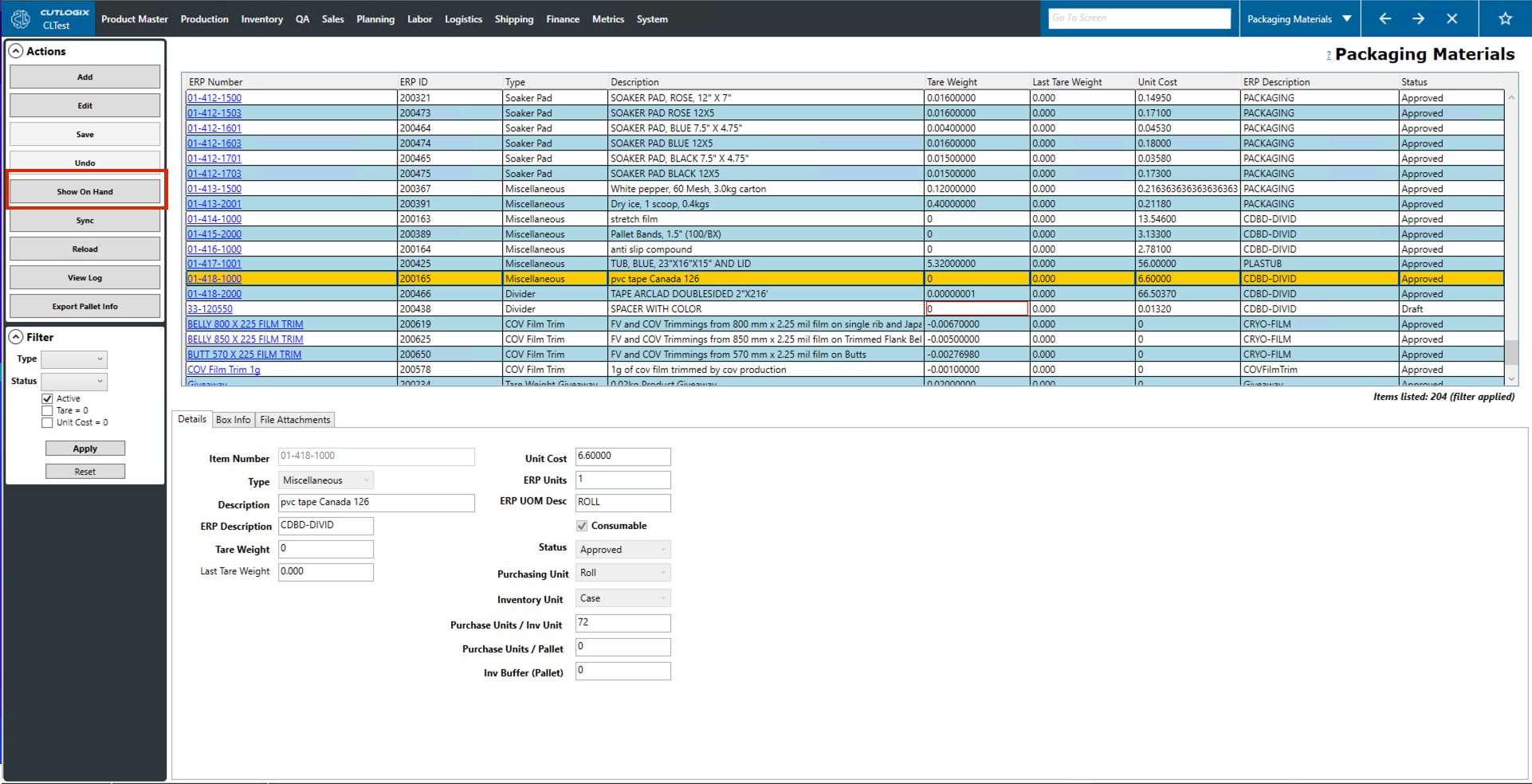Click the Go To Screen search field
The image size is (1532, 784).
pyautogui.click(x=1138, y=18)
